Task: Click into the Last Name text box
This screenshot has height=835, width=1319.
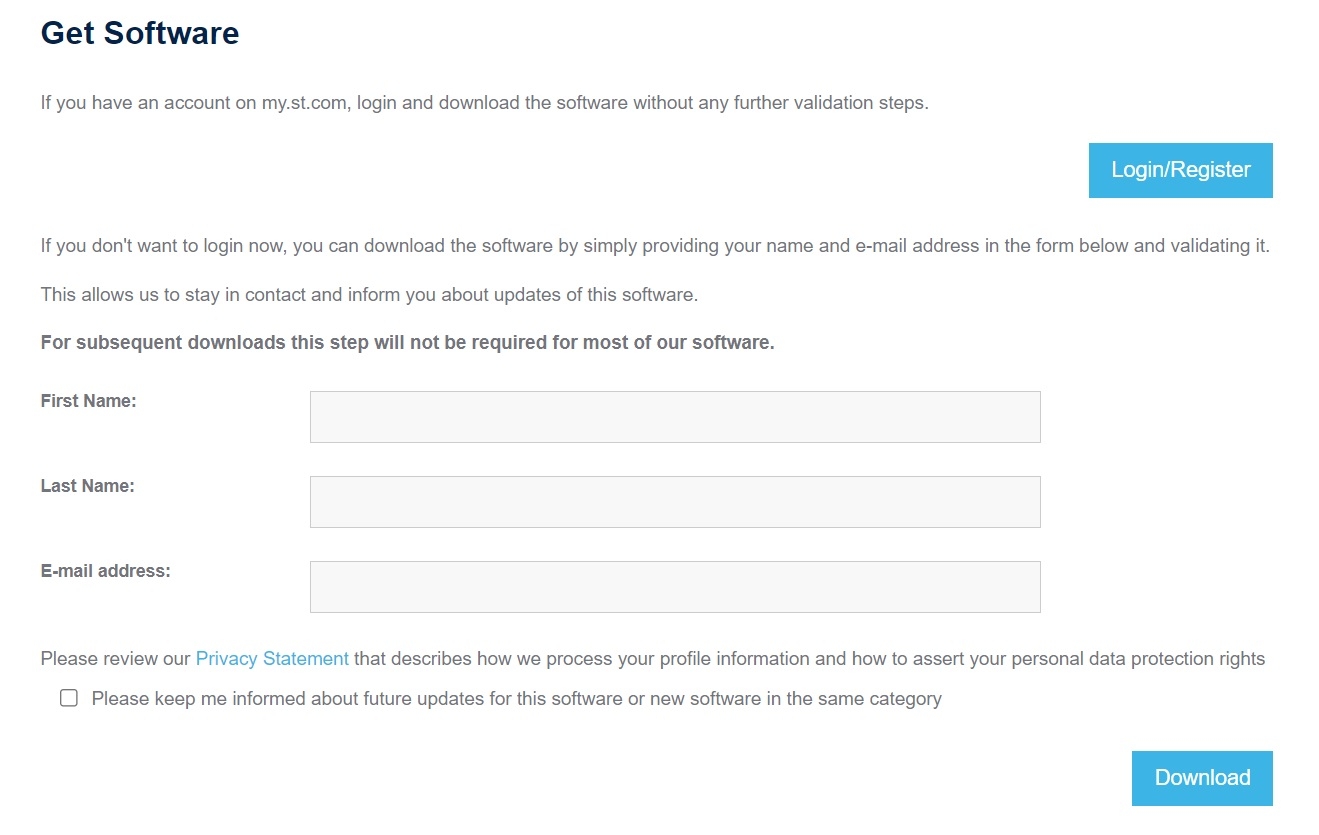Action: coord(675,502)
